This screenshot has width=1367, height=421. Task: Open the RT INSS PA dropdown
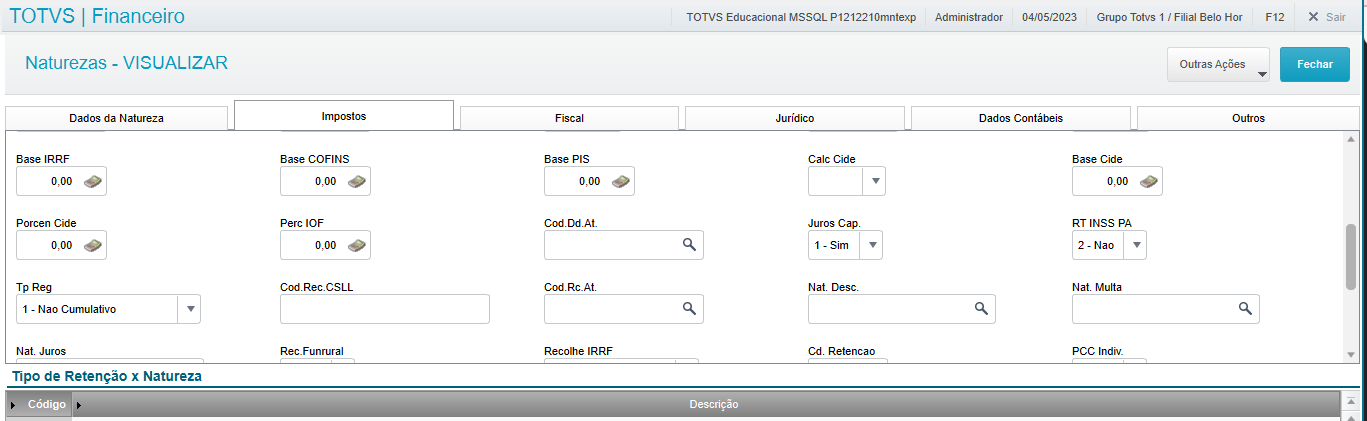pyautogui.click(x=1136, y=245)
